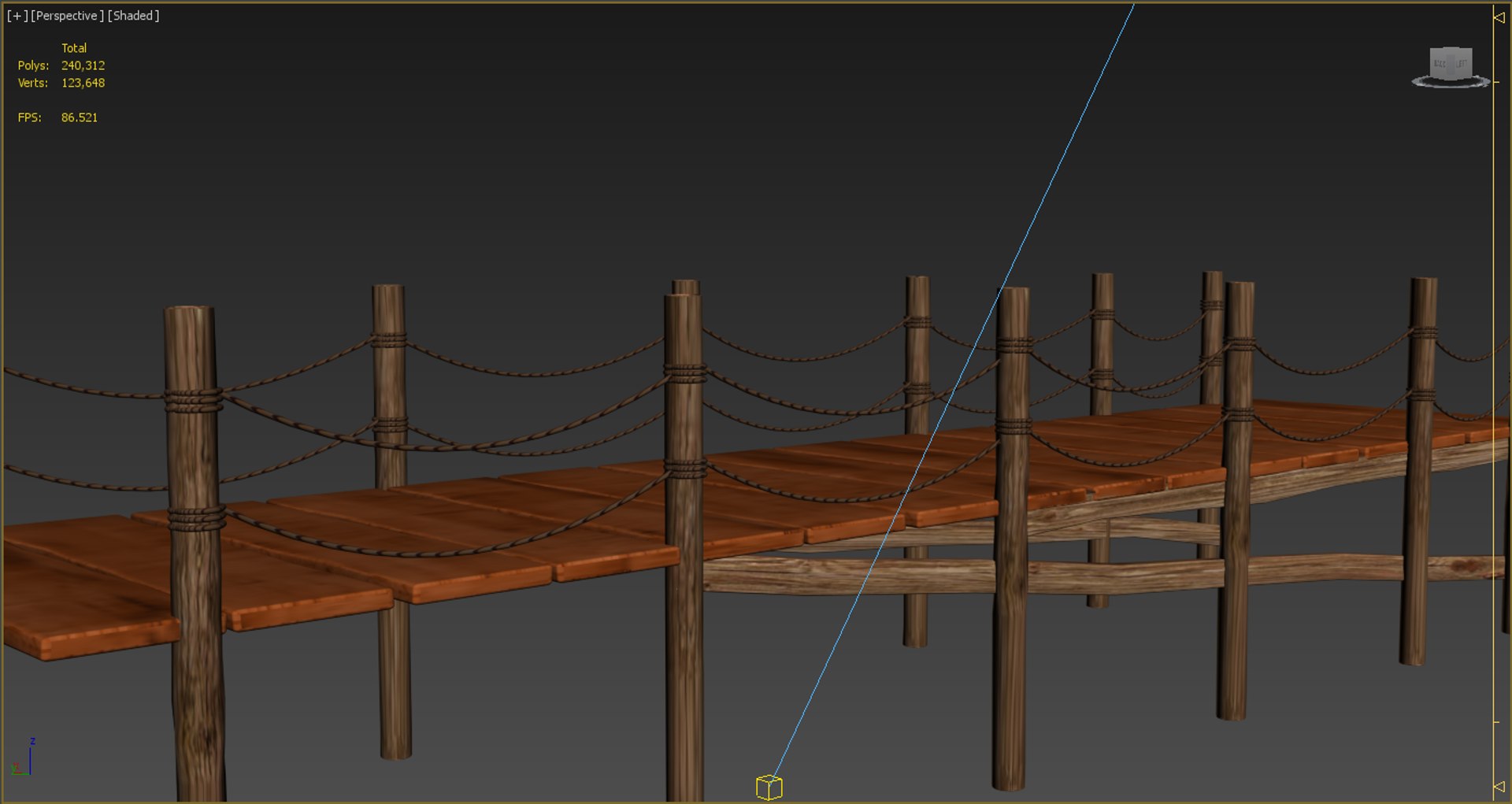This screenshot has height=804, width=1512.
Task: Open the Perspective viewport label menu
Action: pyautogui.click(x=67, y=16)
